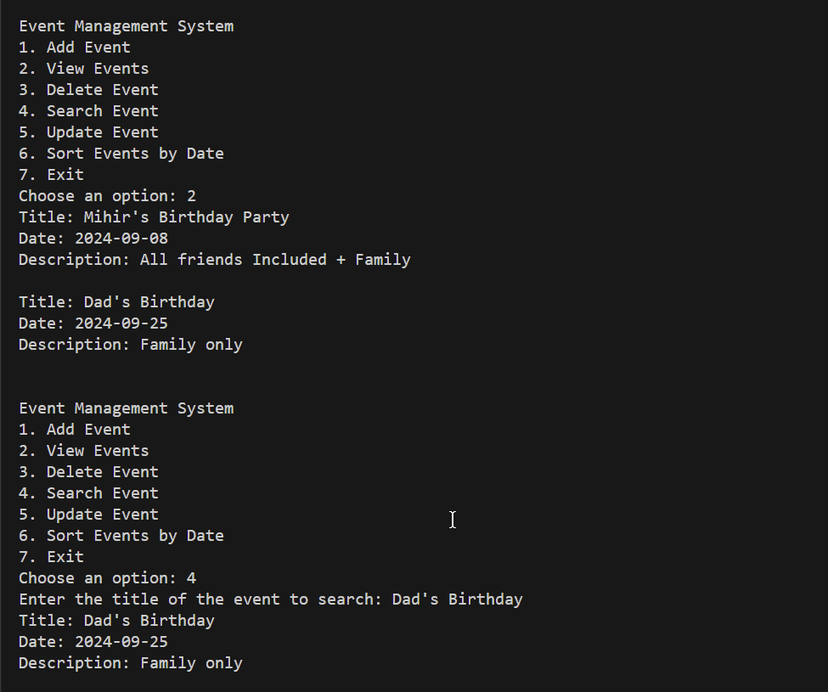Click "2. View Events" in the topmost menu
828x692 pixels.
tap(83, 68)
